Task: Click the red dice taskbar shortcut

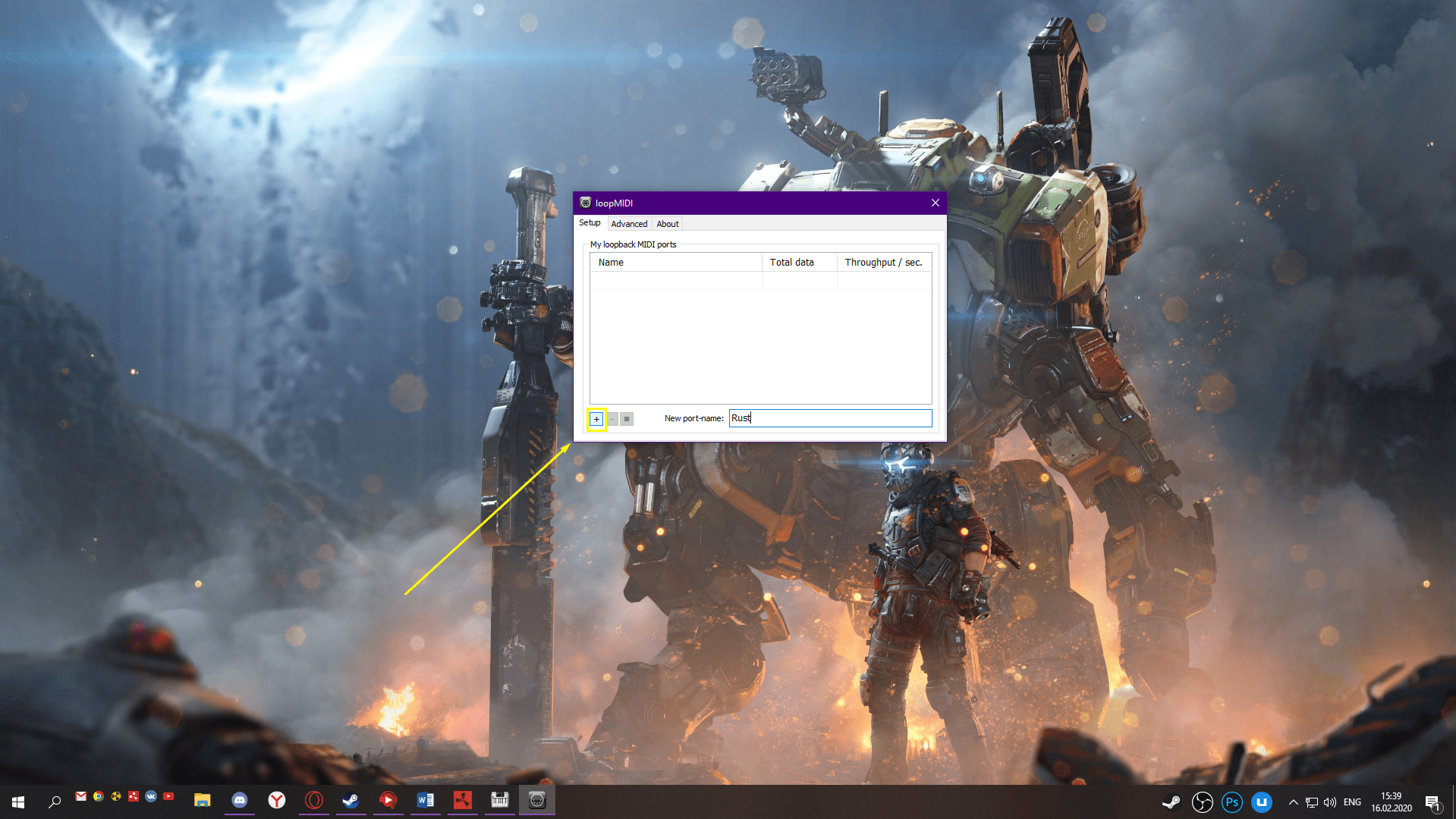Action: [x=134, y=796]
